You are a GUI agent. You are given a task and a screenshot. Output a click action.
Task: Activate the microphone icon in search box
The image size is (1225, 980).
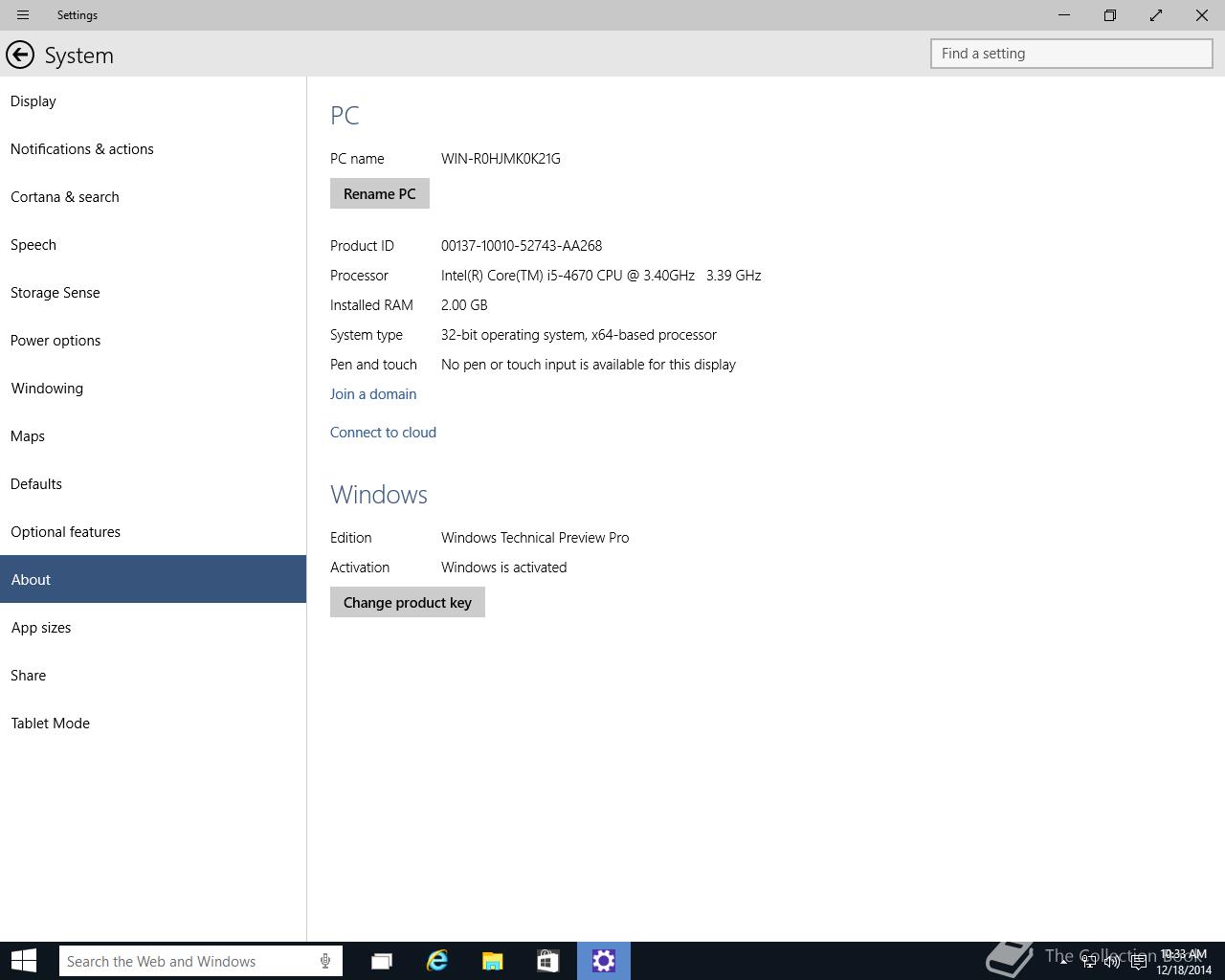(325, 961)
